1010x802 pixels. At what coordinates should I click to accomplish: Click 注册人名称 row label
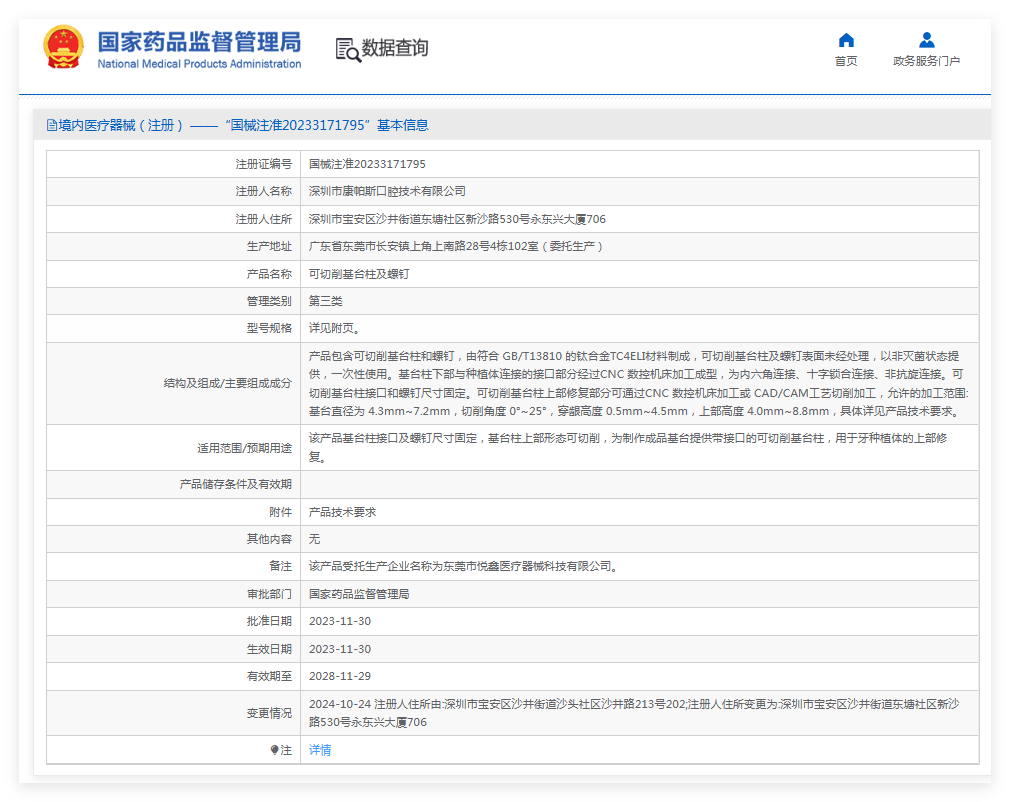[263, 191]
